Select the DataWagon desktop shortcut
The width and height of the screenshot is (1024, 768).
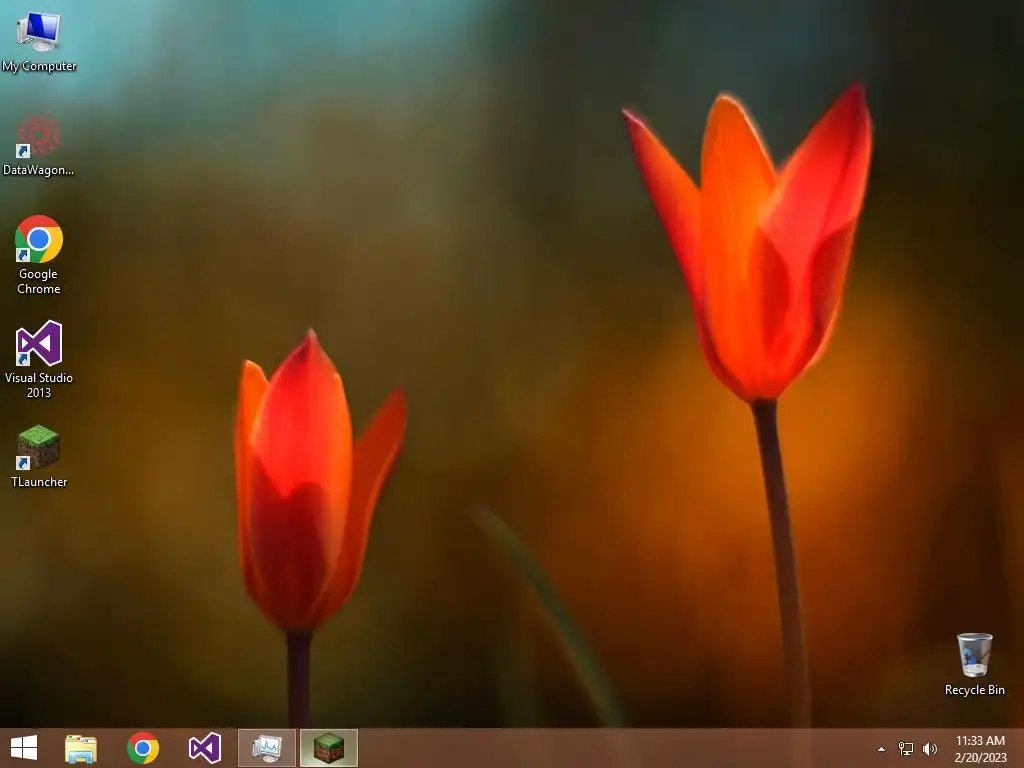pyautogui.click(x=39, y=145)
